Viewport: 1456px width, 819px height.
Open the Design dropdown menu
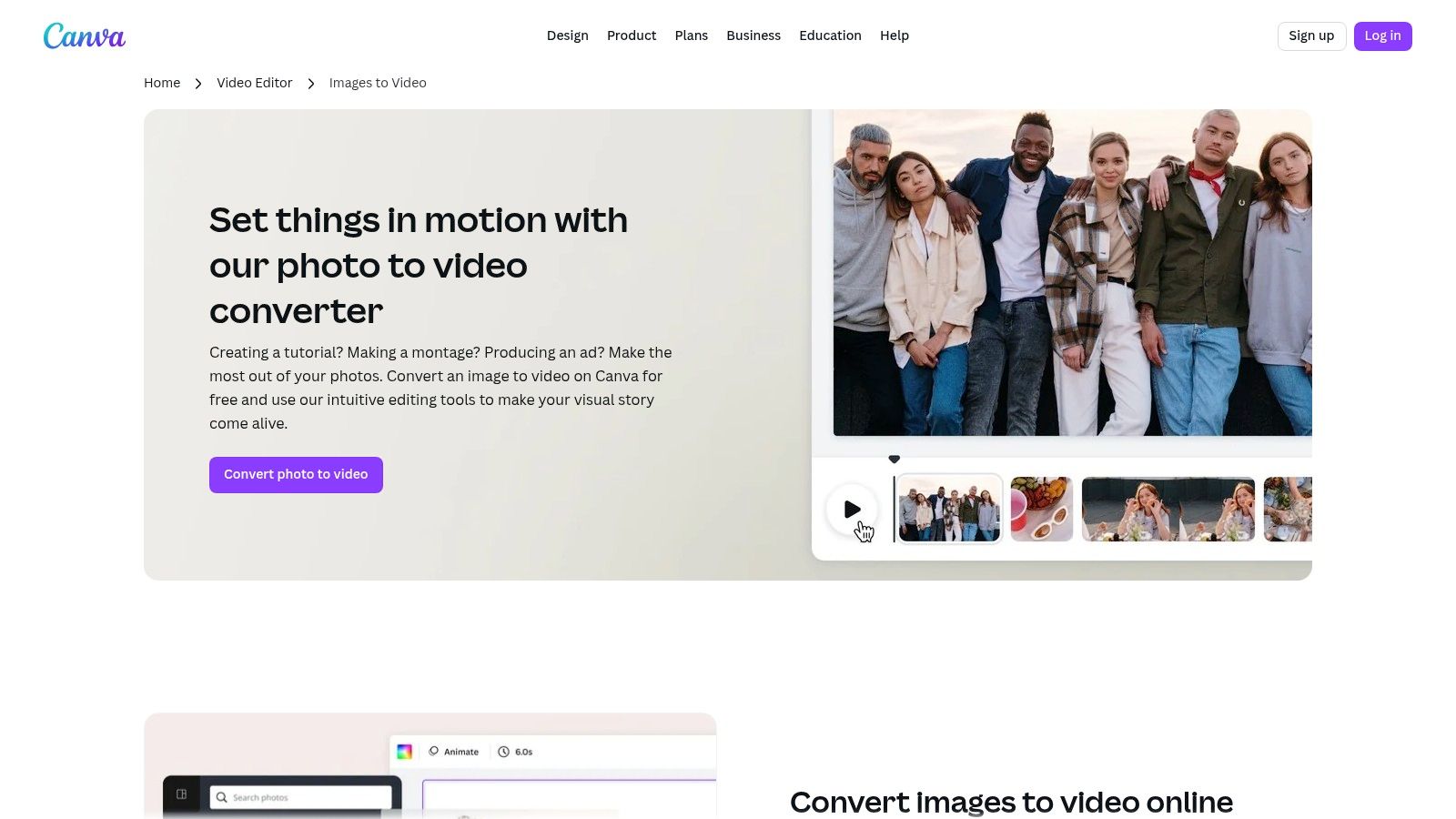[x=567, y=35]
